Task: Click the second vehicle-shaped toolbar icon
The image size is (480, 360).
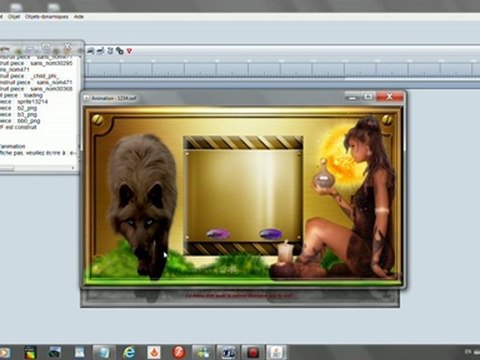Action: (100, 51)
